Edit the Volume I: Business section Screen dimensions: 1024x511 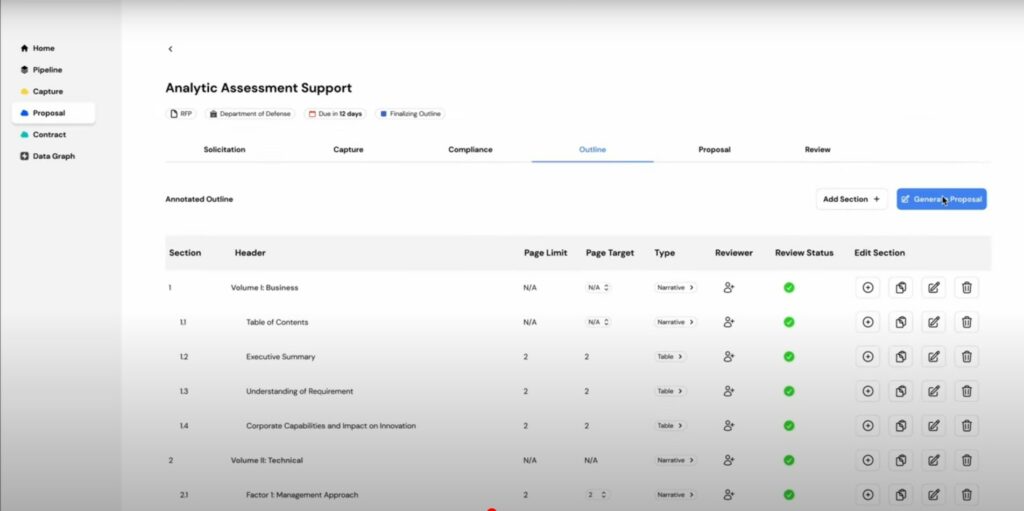click(934, 288)
